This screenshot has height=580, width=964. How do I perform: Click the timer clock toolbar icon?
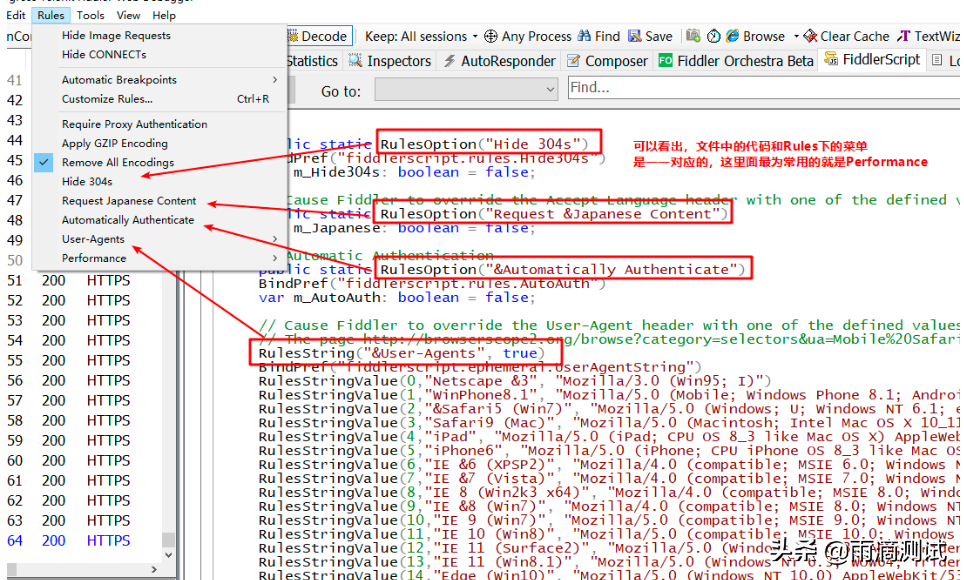713,36
